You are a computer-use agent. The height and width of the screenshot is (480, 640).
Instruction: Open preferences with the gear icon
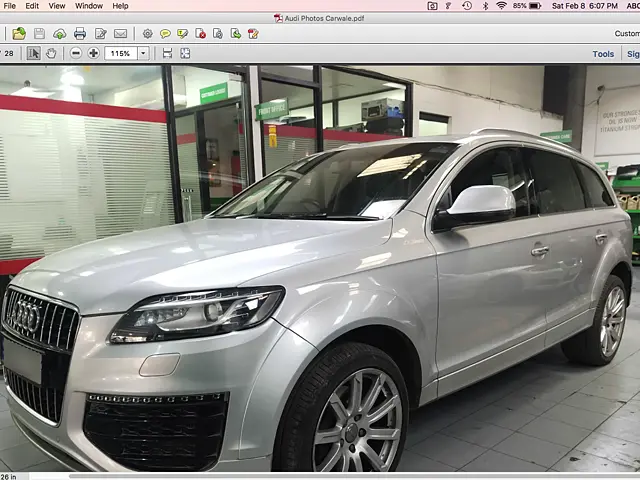coord(148,34)
